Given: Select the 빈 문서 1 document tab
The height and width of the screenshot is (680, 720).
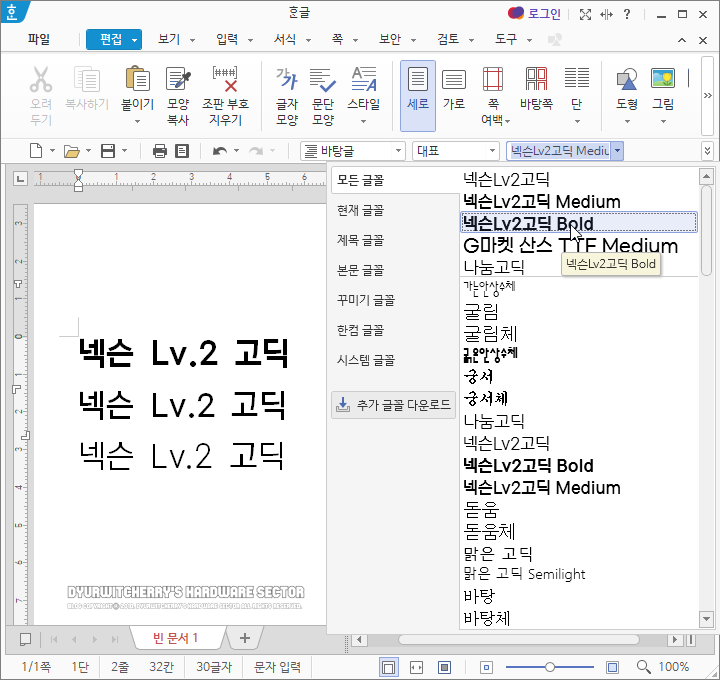Looking at the screenshot, I should coord(175,638).
